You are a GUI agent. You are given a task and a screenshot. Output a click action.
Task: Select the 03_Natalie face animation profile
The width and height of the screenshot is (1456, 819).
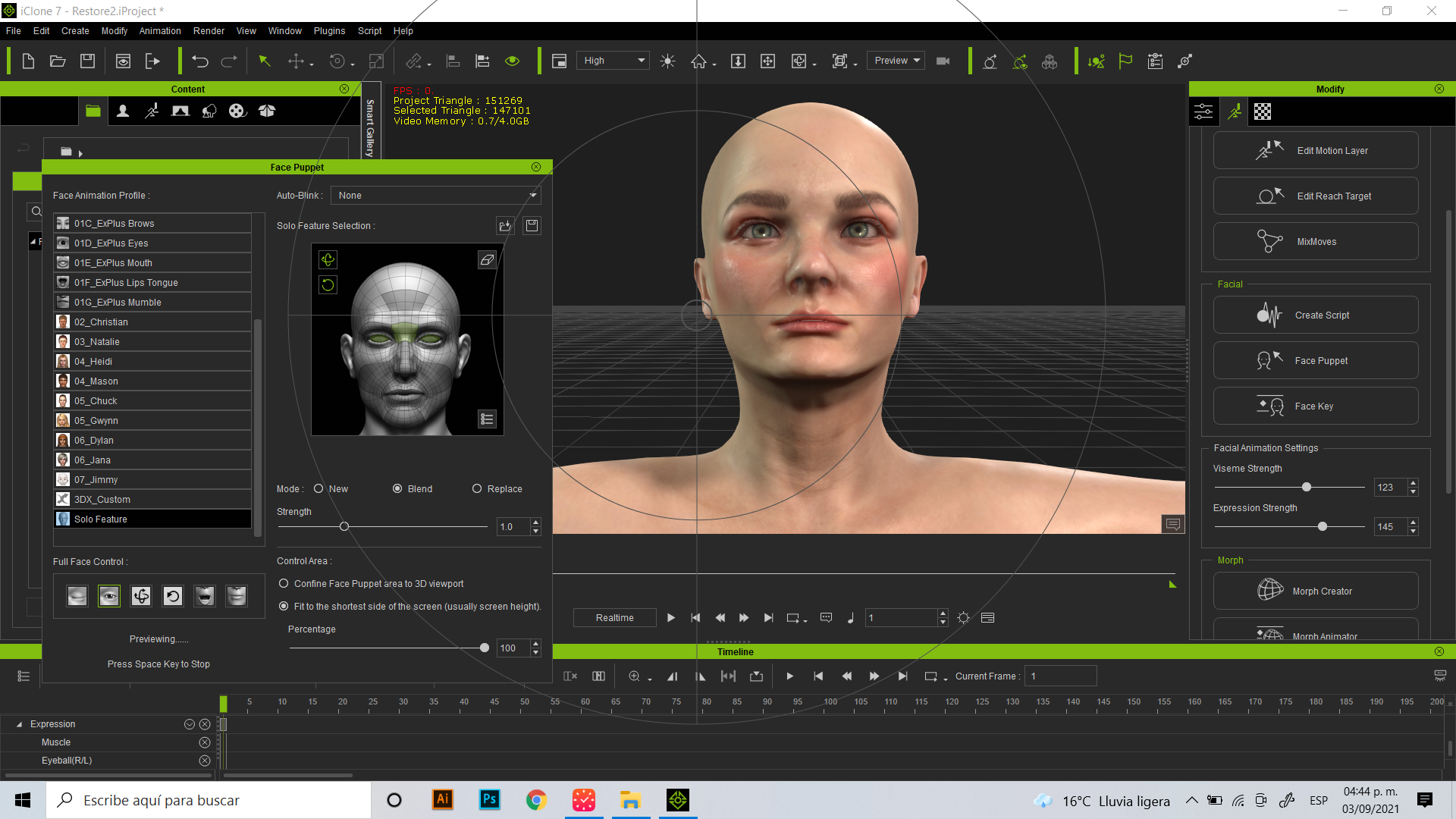point(152,342)
